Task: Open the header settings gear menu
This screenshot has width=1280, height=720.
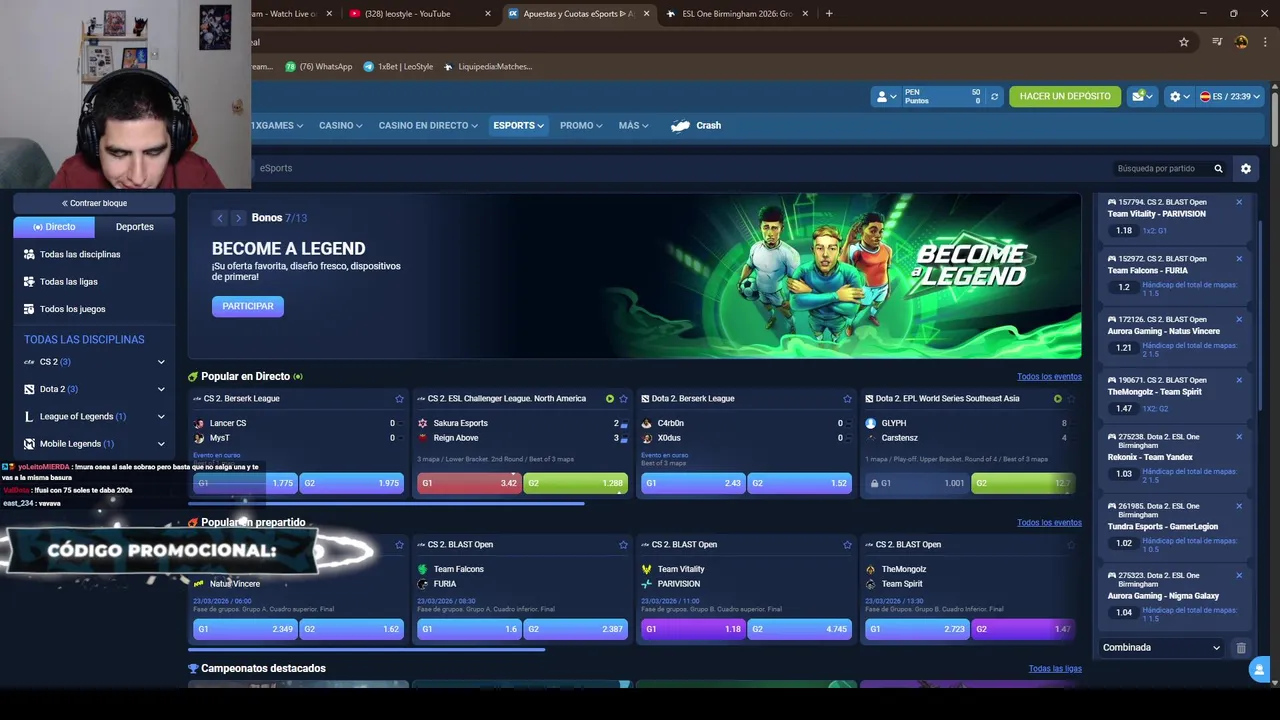Action: point(1179,96)
